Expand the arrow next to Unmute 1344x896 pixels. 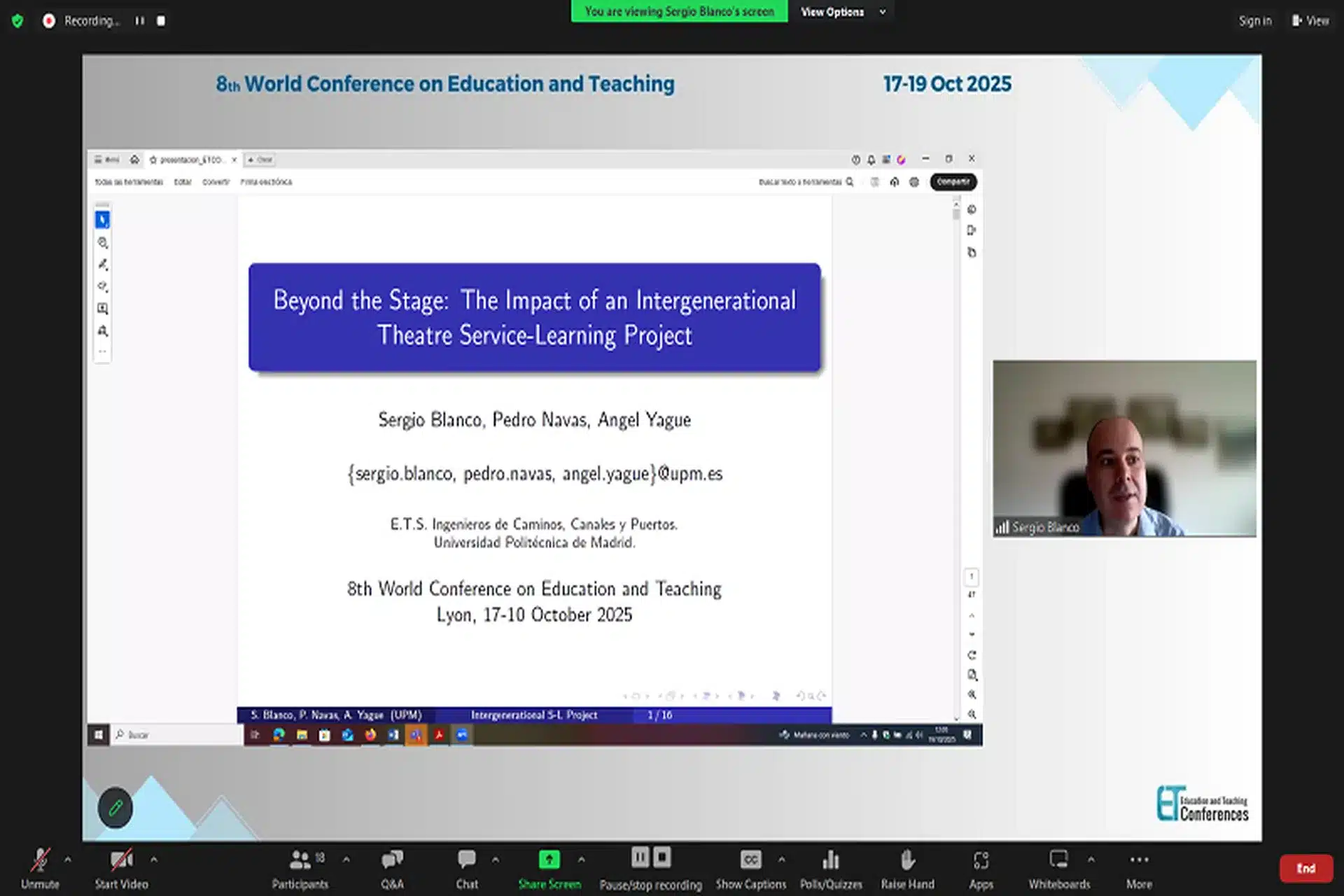[x=68, y=859]
